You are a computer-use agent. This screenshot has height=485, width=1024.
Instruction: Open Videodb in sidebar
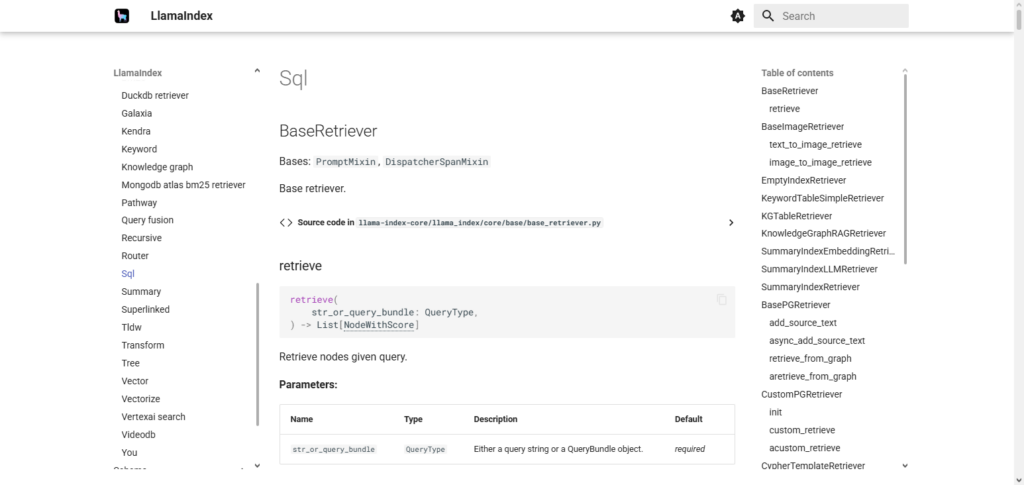138,435
